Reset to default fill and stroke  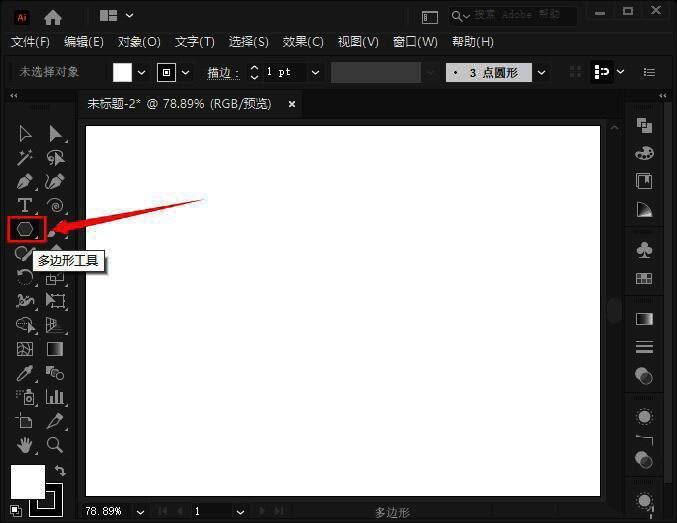16,511
